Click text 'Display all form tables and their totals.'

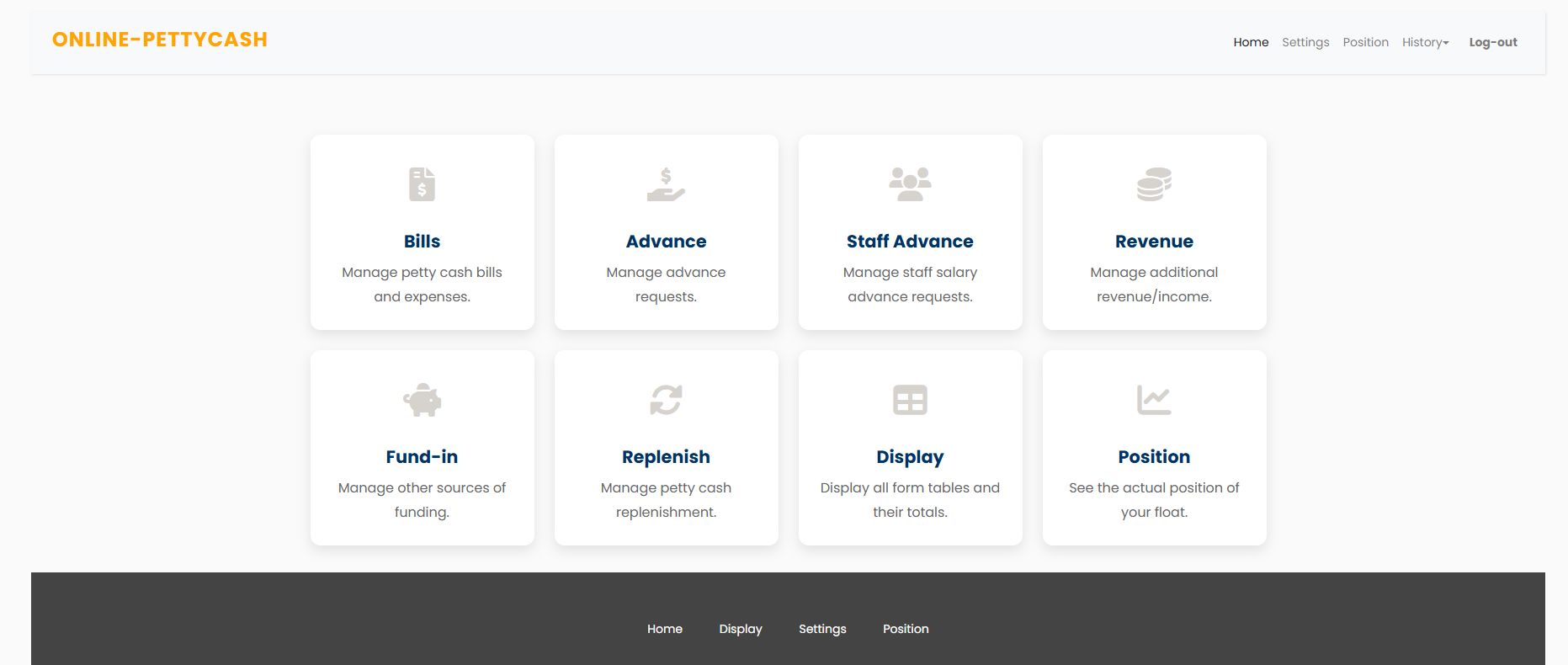pyautogui.click(x=910, y=500)
